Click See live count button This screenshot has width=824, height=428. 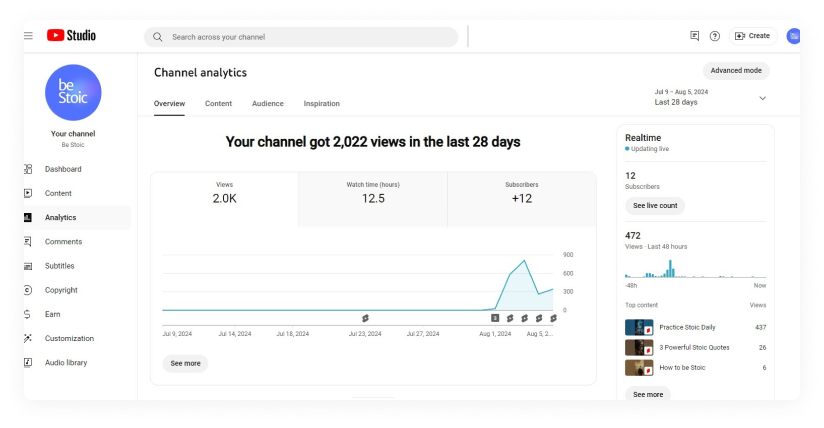pyautogui.click(x=654, y=205)
